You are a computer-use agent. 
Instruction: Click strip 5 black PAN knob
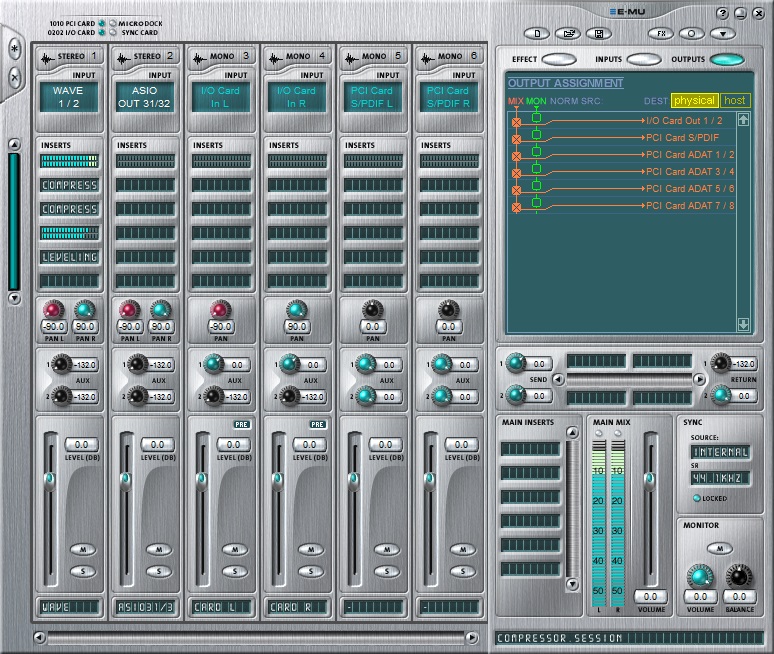[x=372, y=310]
